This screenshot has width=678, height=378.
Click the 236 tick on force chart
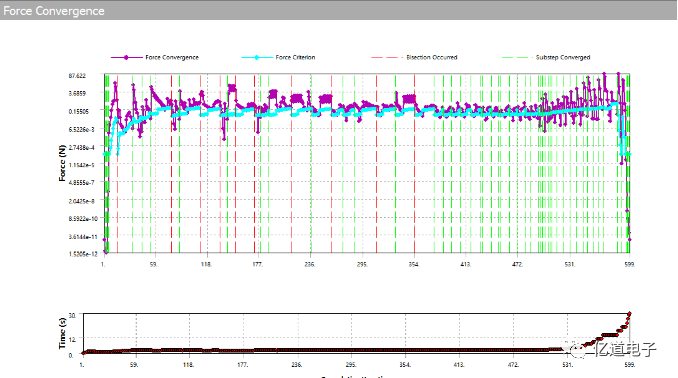(310, 264)
